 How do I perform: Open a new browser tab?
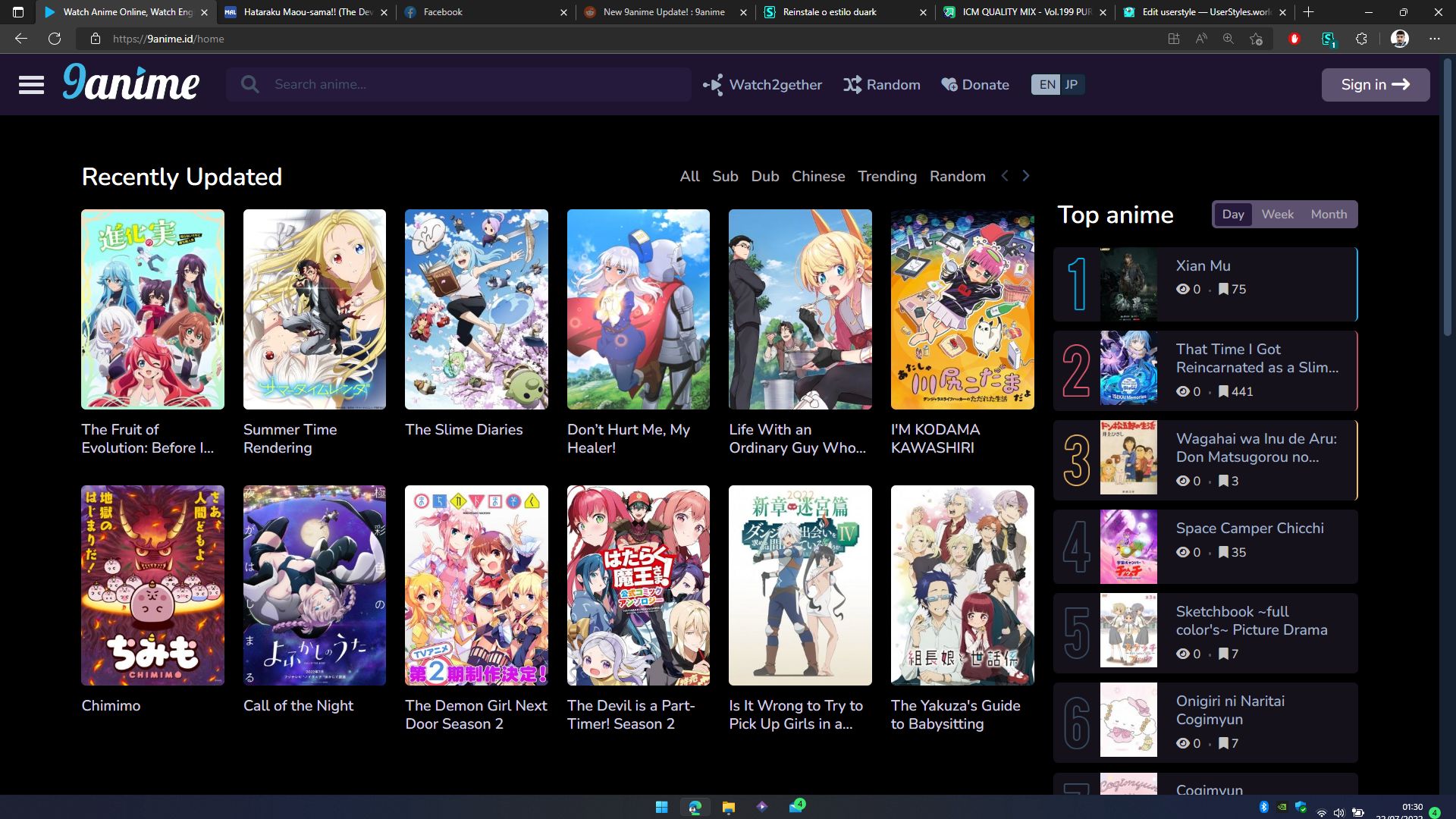pyautogui.click(x=1309, y=12)
